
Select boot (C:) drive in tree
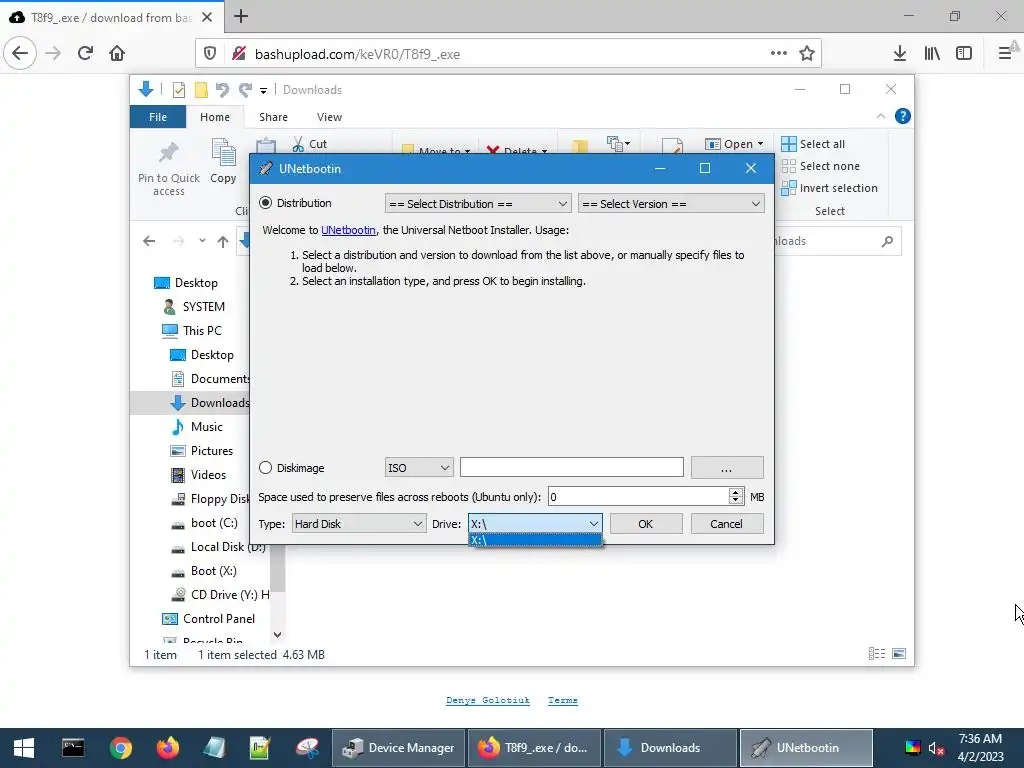tap(204, 522)
